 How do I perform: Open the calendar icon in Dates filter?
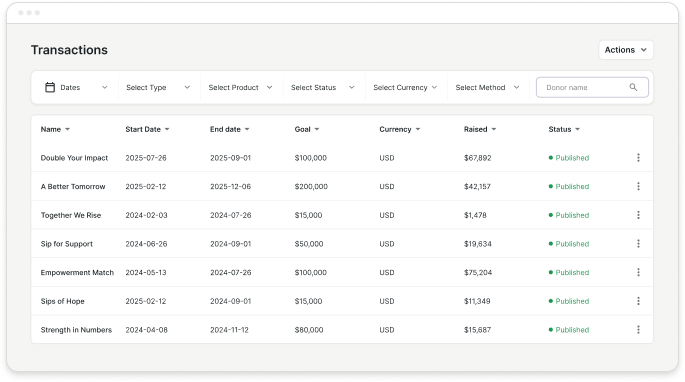point(50,87)
